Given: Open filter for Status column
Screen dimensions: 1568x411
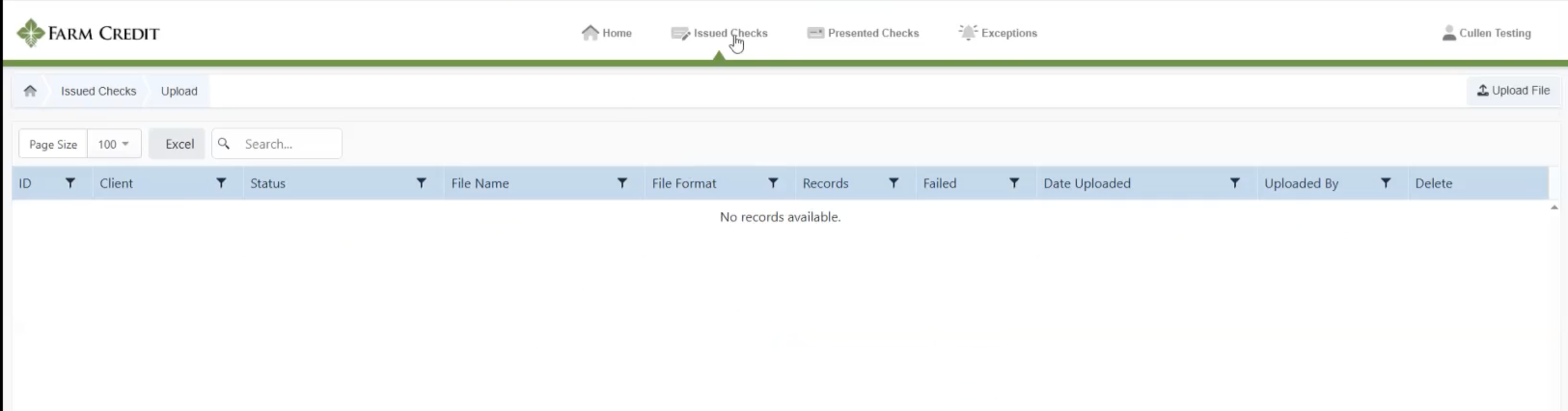Looking at the screenshot, I should [x=421, y=183].
